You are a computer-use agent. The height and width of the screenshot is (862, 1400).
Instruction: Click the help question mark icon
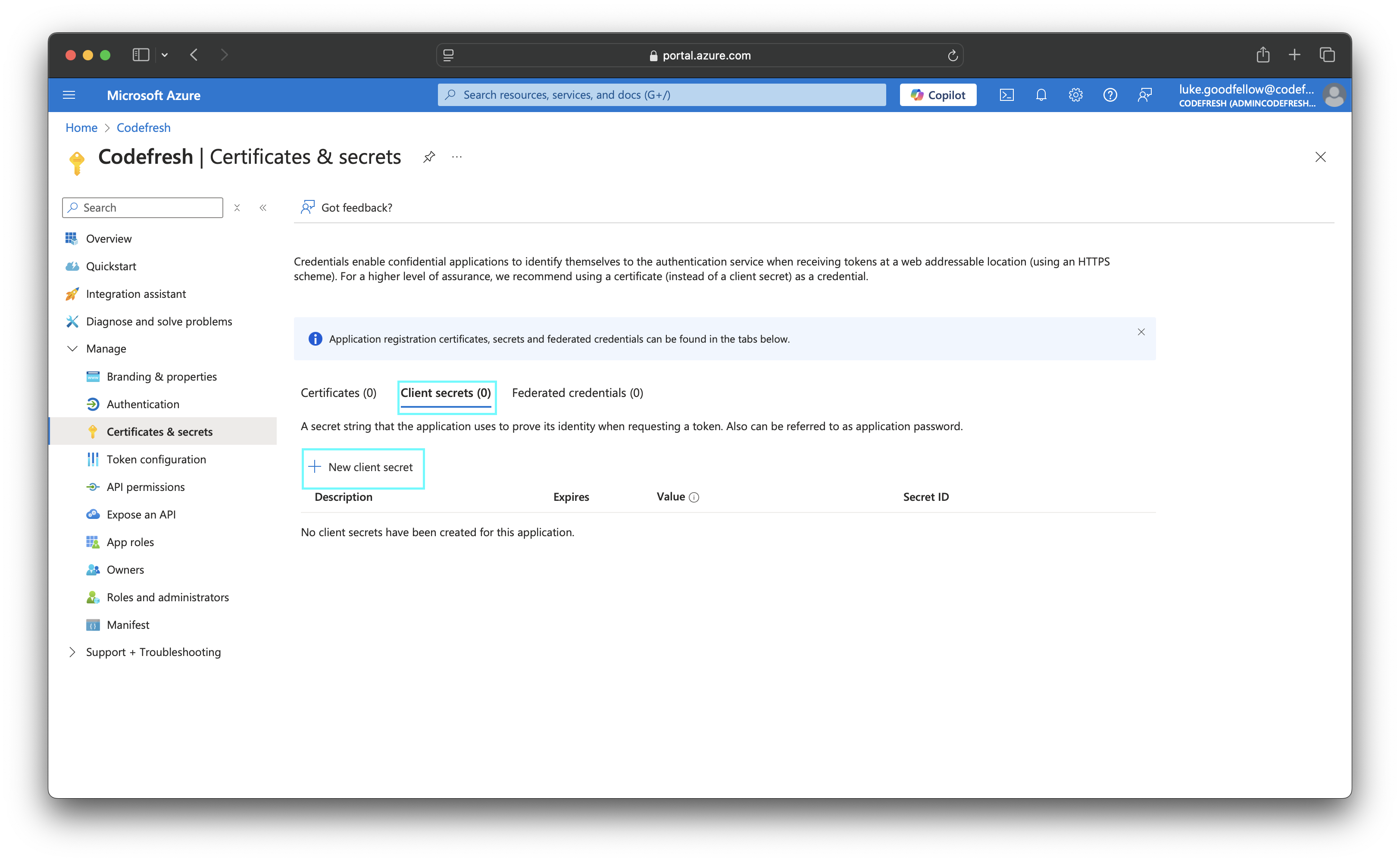(x=1109, y=95)
